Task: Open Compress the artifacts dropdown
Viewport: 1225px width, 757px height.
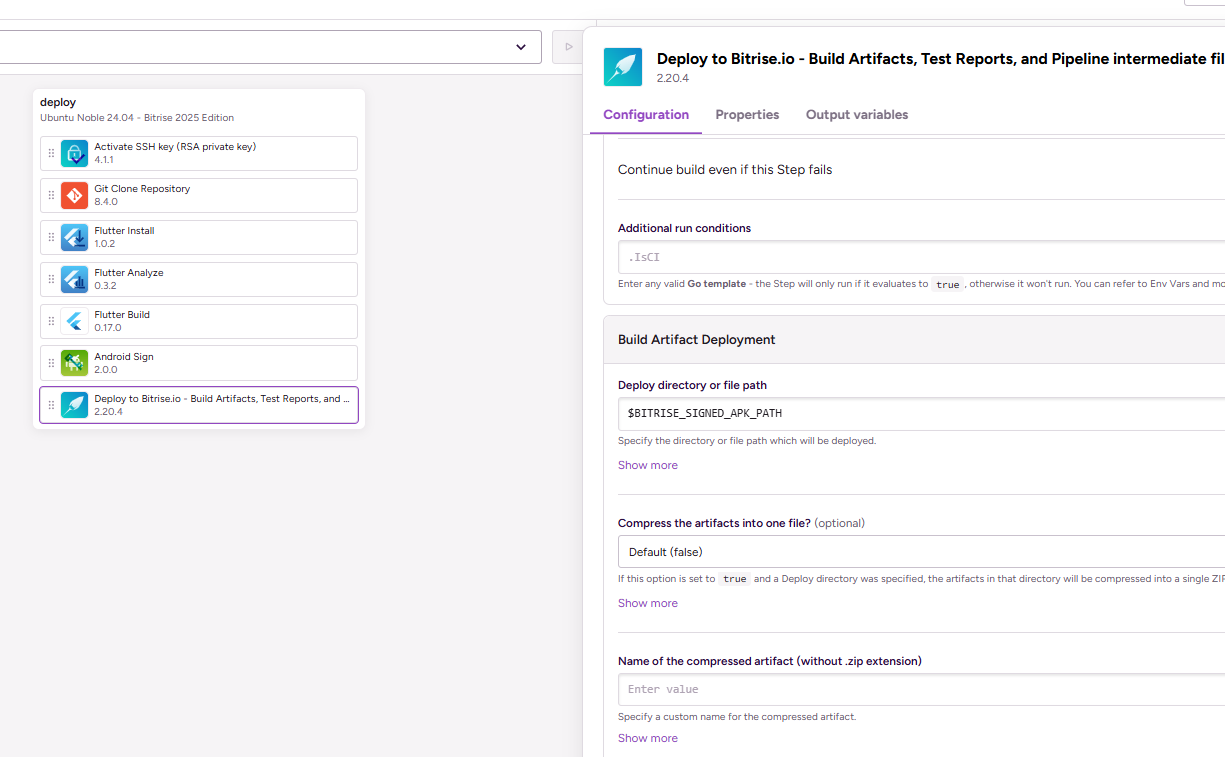Action: [920, 552]
